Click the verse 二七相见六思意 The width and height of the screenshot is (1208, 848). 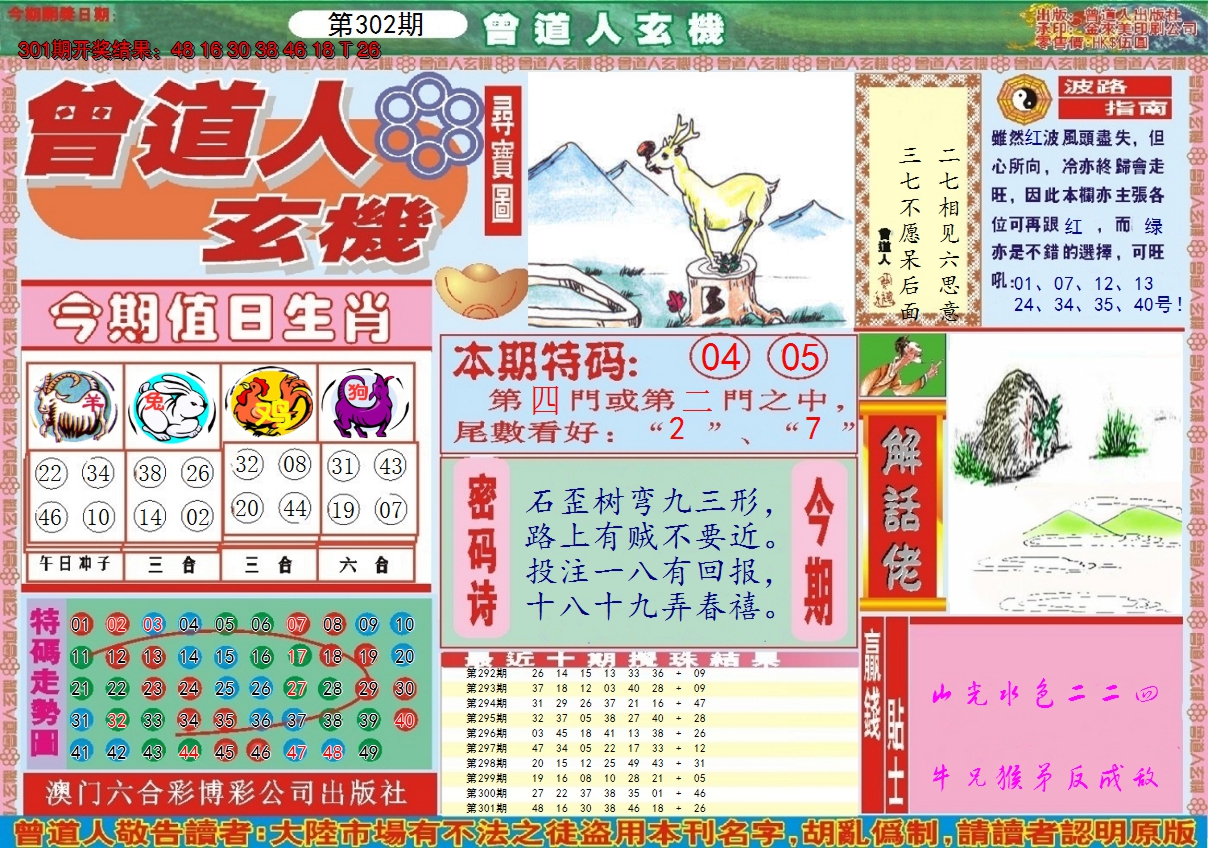(x=949, y=233)
